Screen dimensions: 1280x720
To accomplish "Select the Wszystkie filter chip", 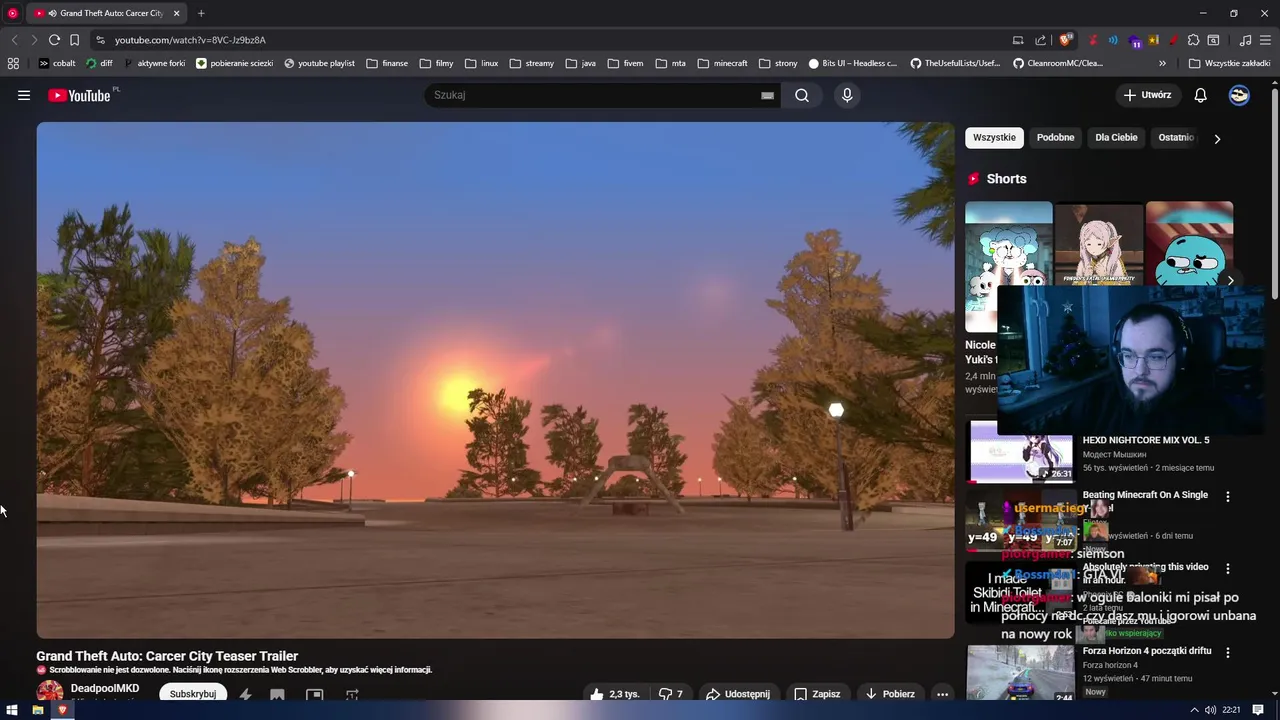I will (x=994, y=137).
